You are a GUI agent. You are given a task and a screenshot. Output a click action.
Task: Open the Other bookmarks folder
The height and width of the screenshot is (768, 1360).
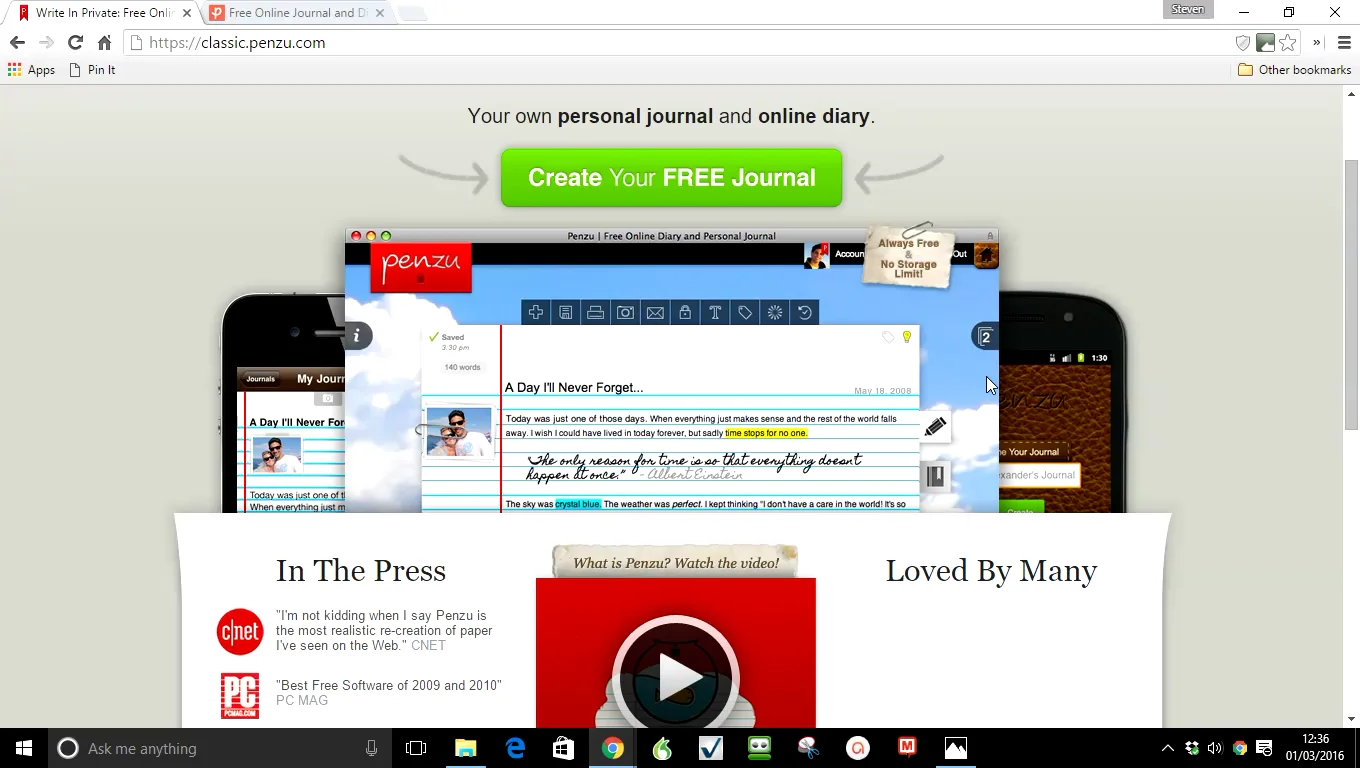(x=1294, y=70)
